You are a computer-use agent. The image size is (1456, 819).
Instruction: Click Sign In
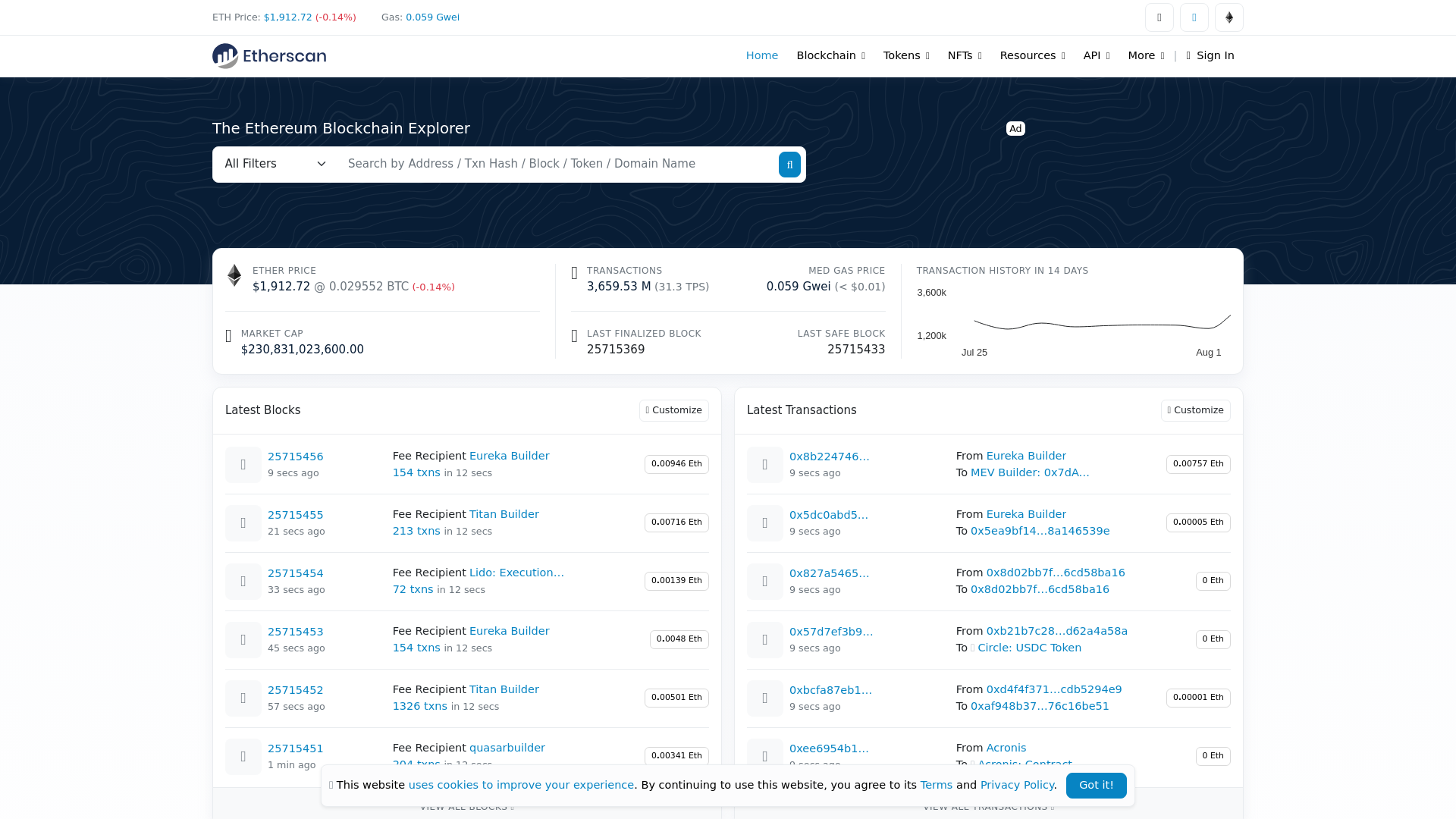point(1210,55)
